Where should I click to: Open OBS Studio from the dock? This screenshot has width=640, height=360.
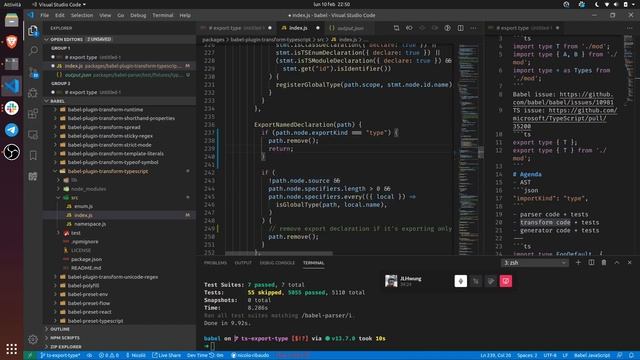[11, 152]
